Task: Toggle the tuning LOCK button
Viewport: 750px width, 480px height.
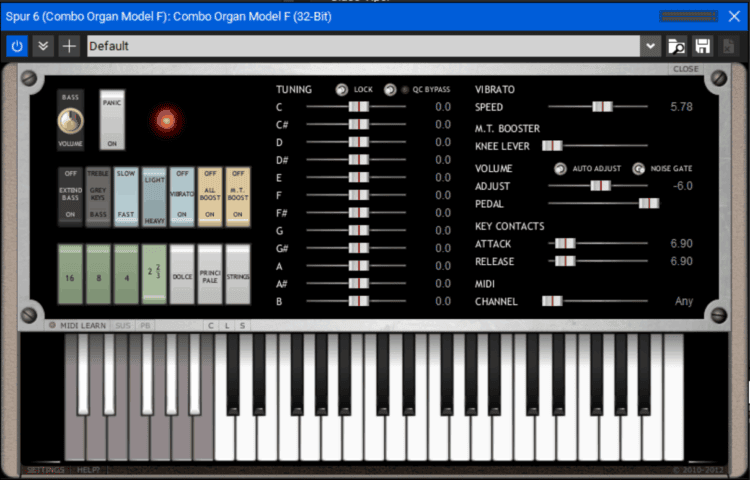Action: (342, 89)
